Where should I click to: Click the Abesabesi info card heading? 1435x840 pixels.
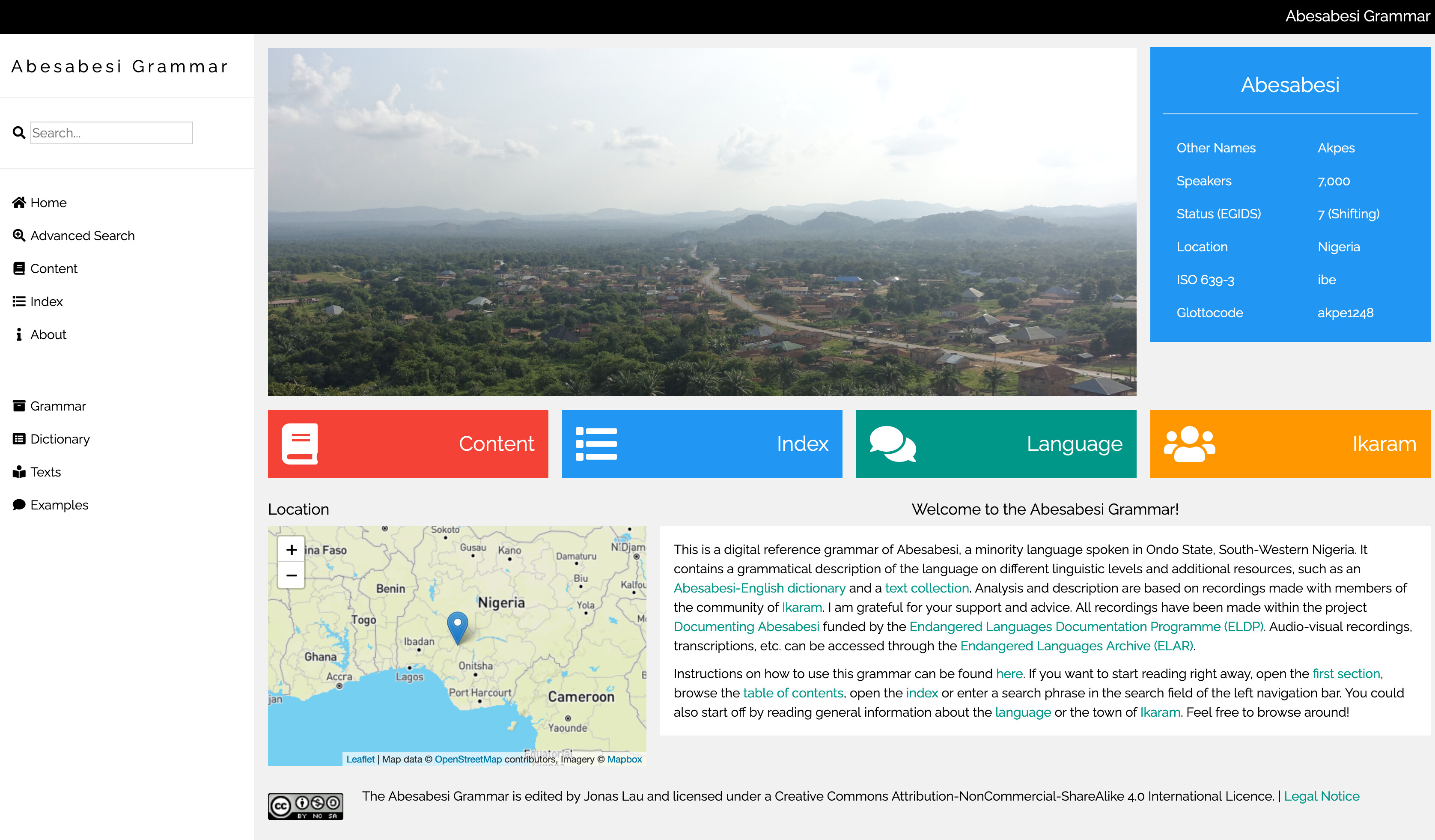pos(1290,85)
